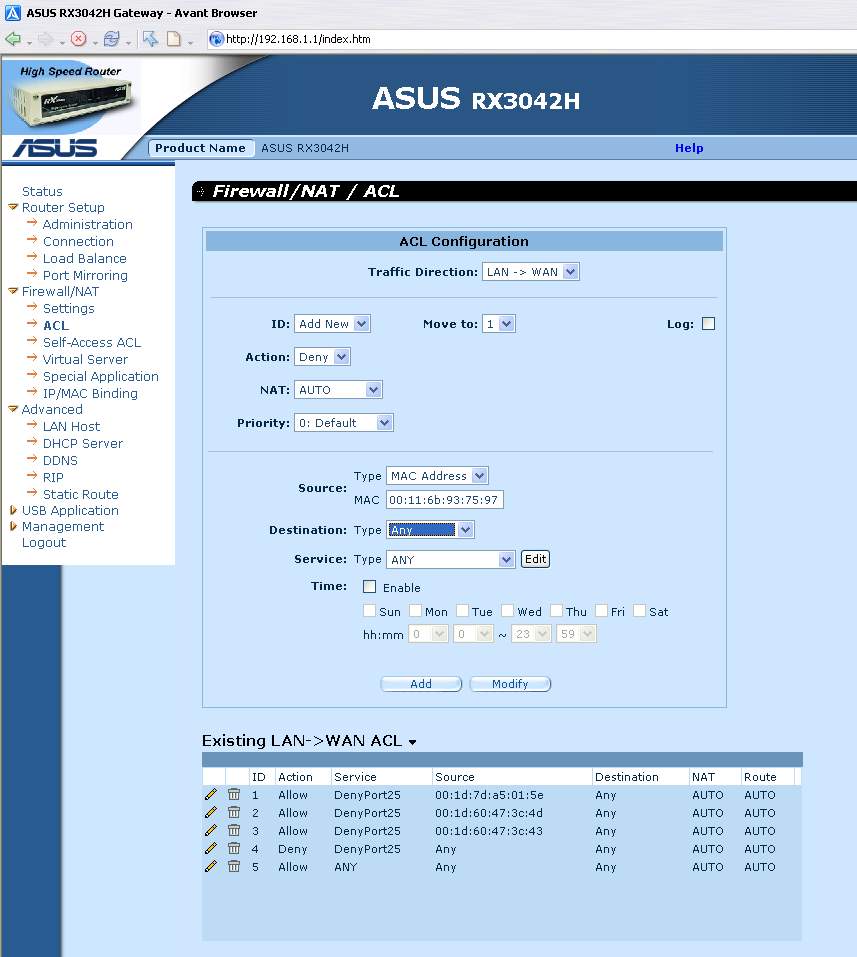Delete ACL rule 3 with trash icon

234,831
